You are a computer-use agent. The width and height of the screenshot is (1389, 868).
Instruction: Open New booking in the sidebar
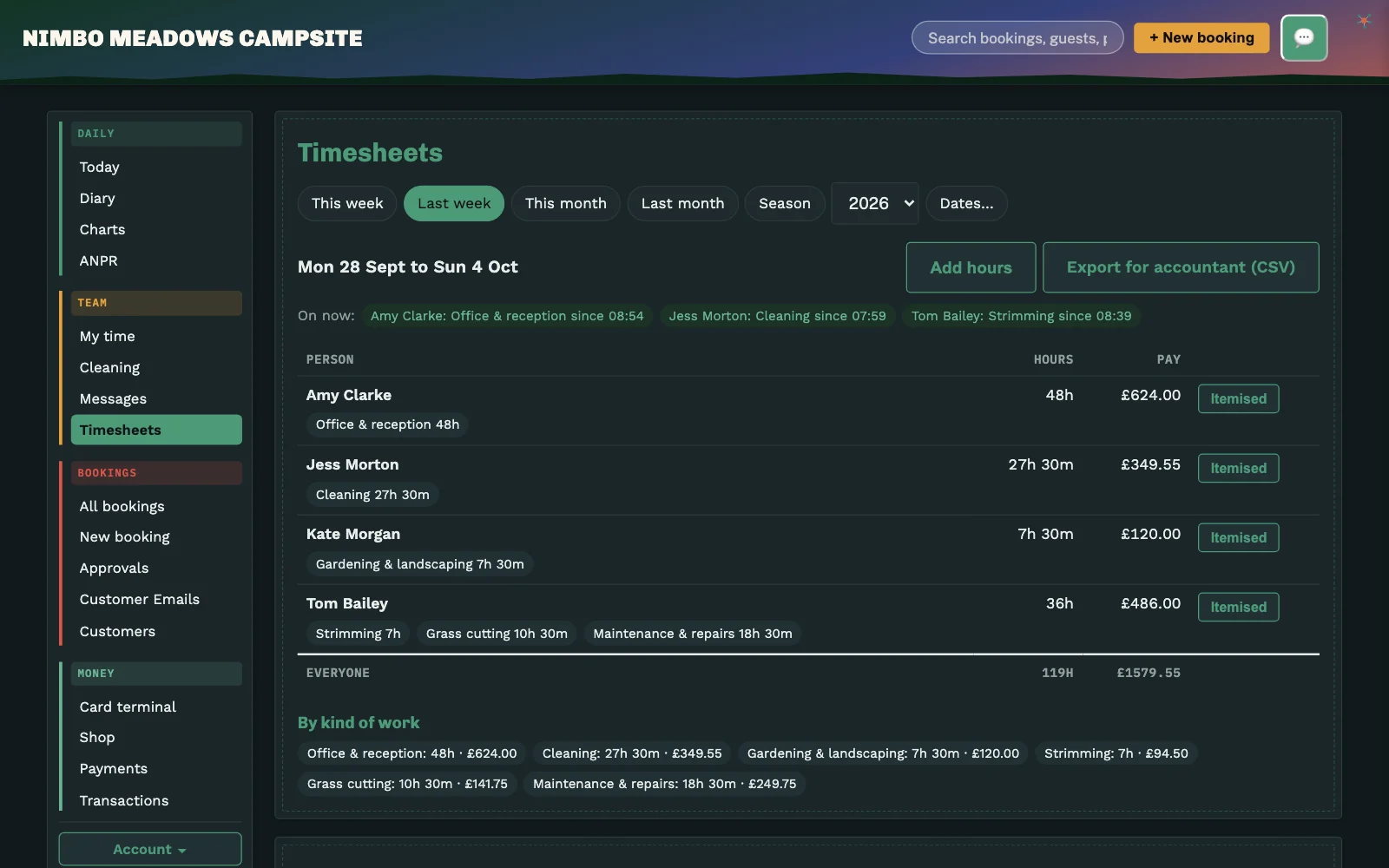point(156,536)
